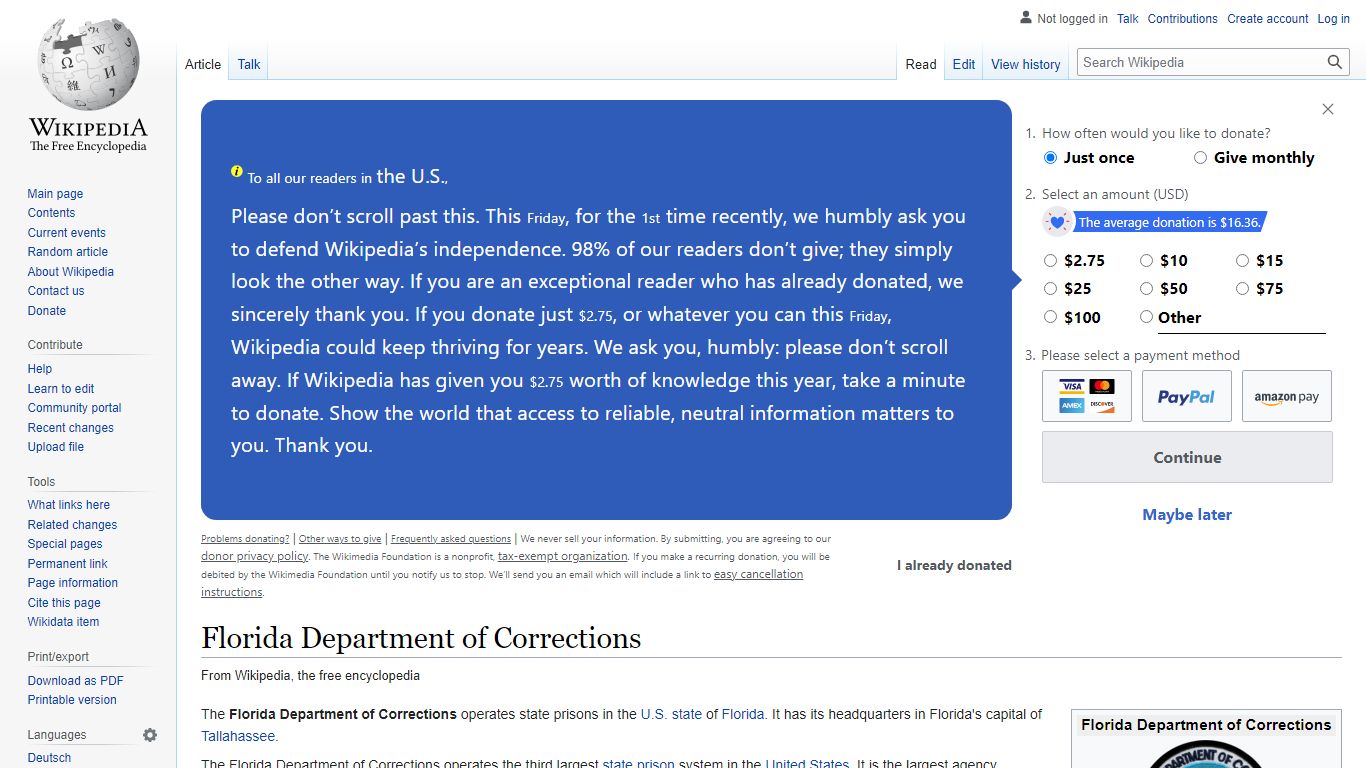The width and height of the screenshot is (1366, 768).
Task: Open Help in the Contribute section
Action: point(40,369)
